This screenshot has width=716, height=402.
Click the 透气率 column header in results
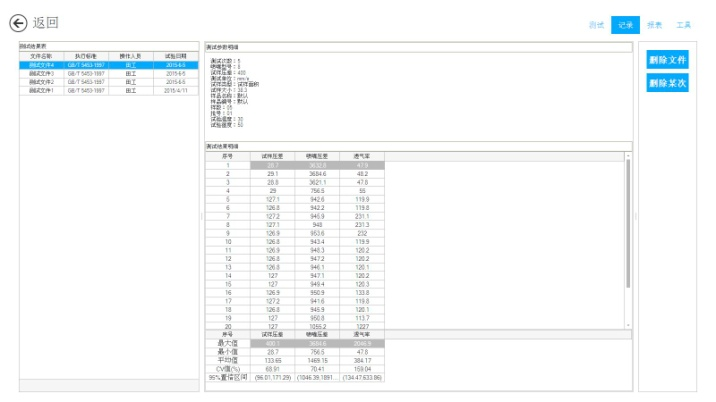point(362,156)
